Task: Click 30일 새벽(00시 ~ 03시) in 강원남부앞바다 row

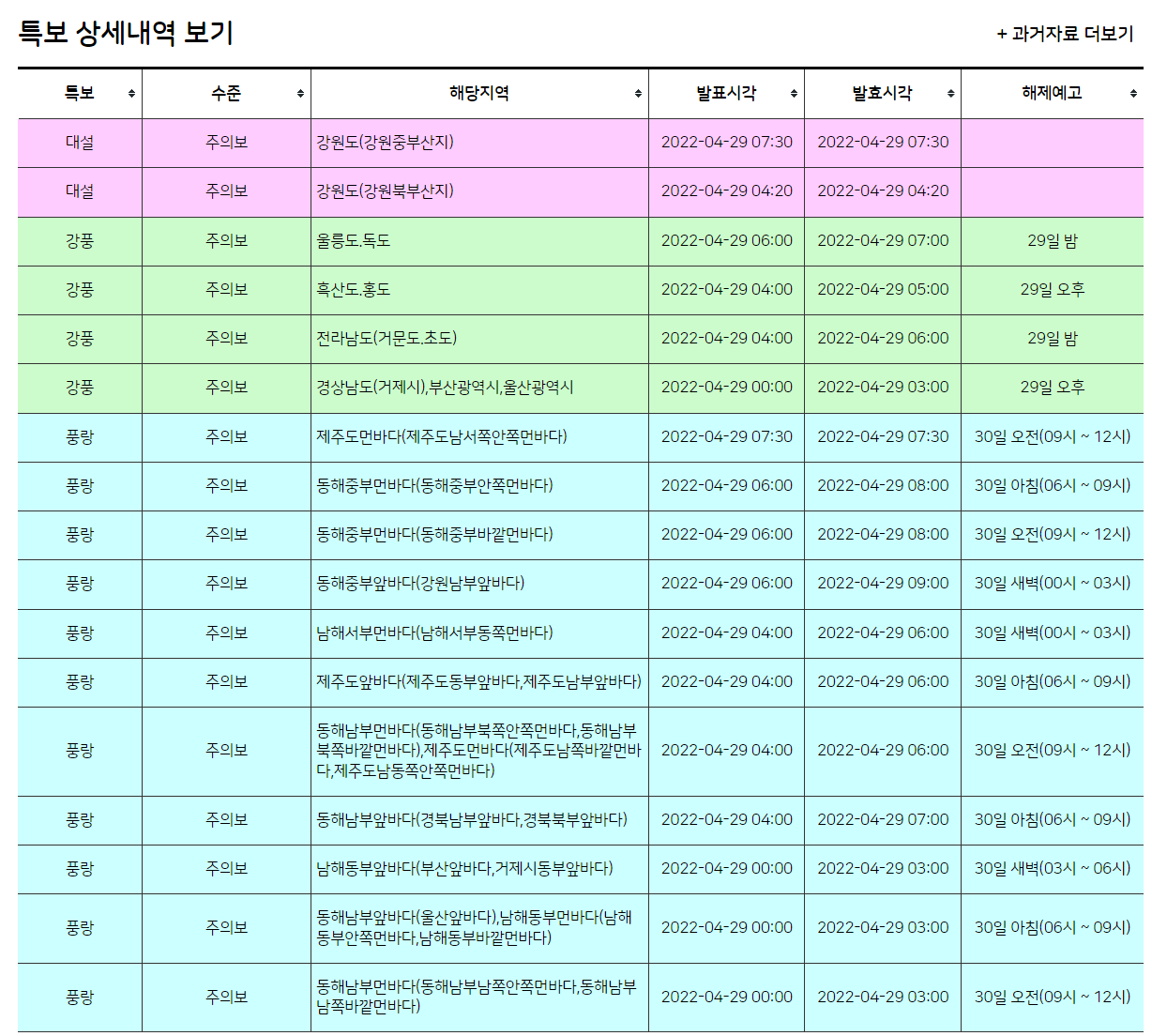Action: point(1053,584)
